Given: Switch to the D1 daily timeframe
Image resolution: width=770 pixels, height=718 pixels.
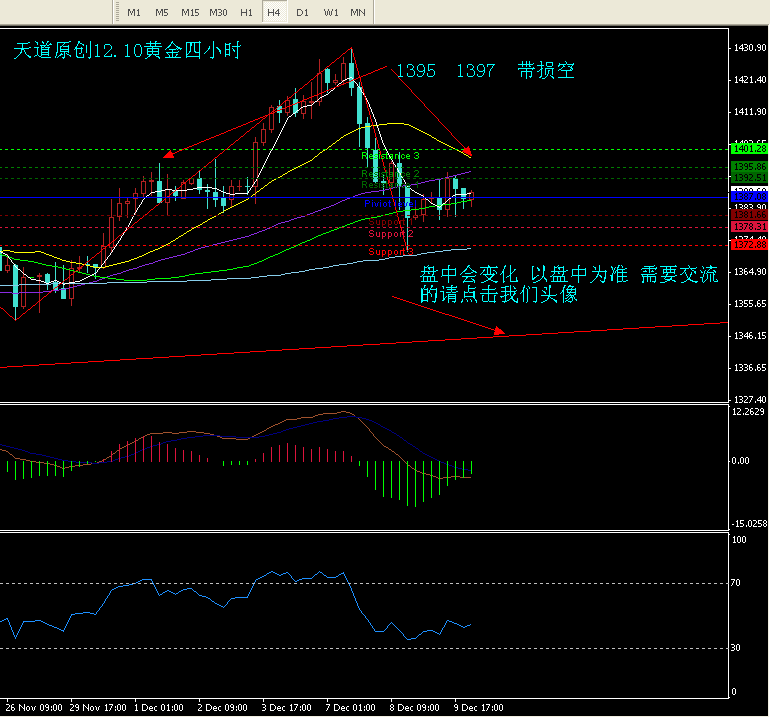Looking at the screenshot, I should click(301, 11).
